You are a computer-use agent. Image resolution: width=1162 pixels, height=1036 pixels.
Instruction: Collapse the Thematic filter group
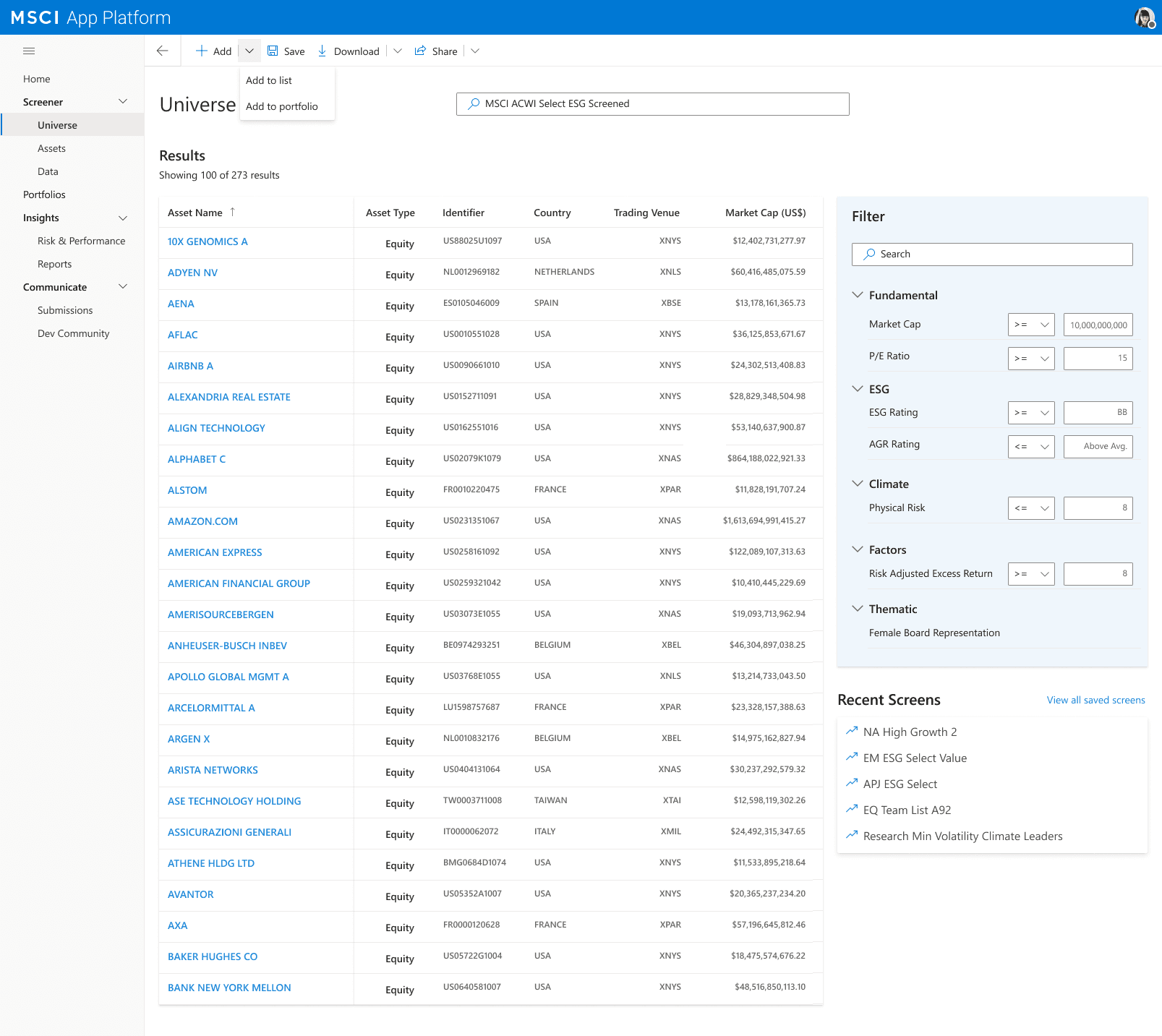click(858, 609)
